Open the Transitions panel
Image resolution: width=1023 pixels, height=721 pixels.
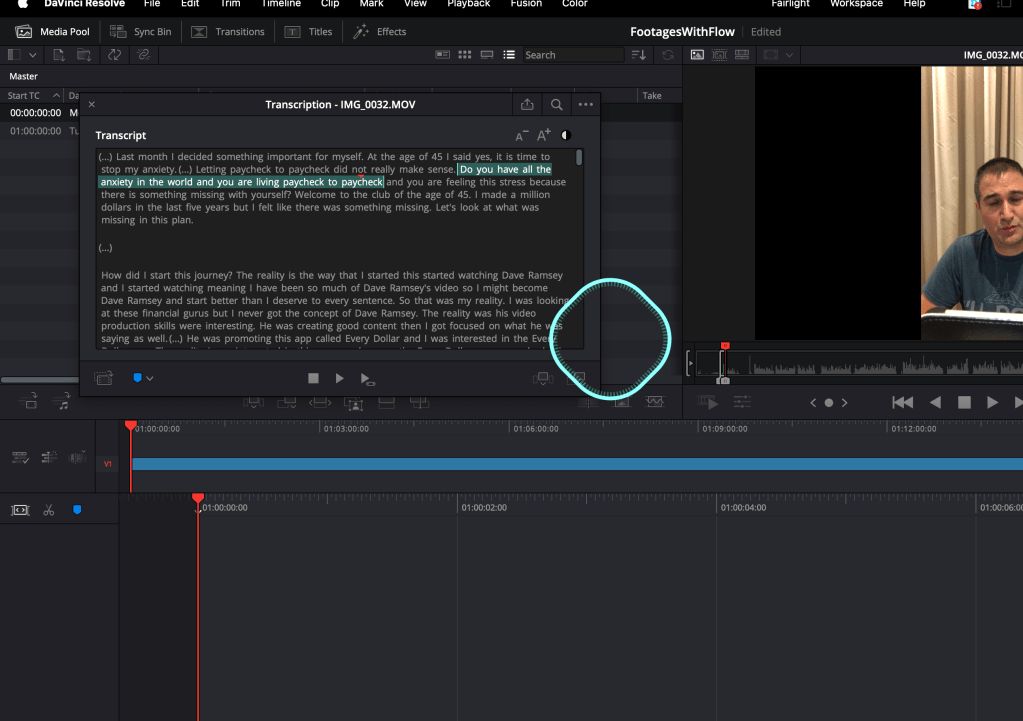pyautogui.click(x=228, y=31)
